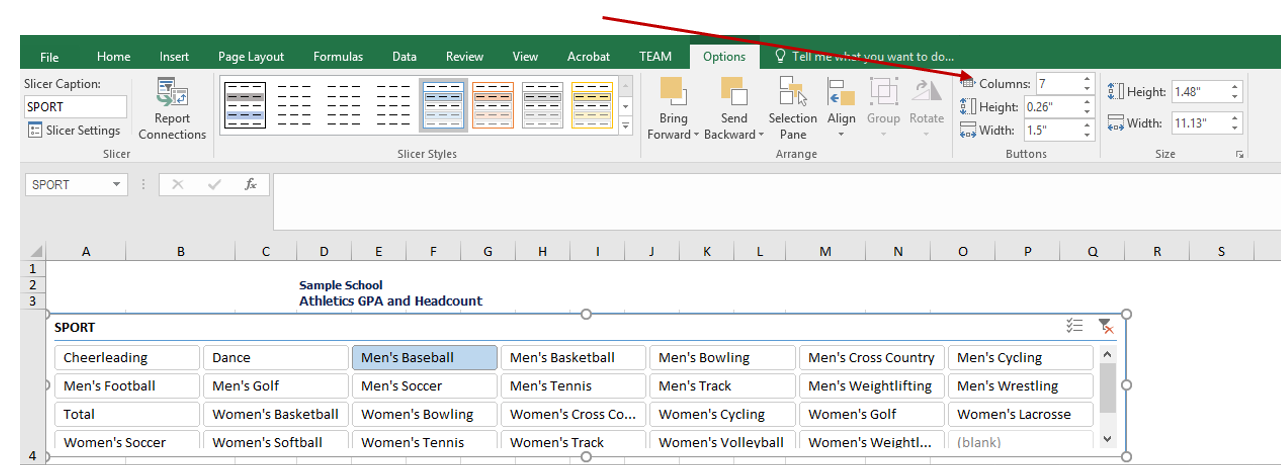Toggle multi-select in SPORT slicer

point(1075,326)
